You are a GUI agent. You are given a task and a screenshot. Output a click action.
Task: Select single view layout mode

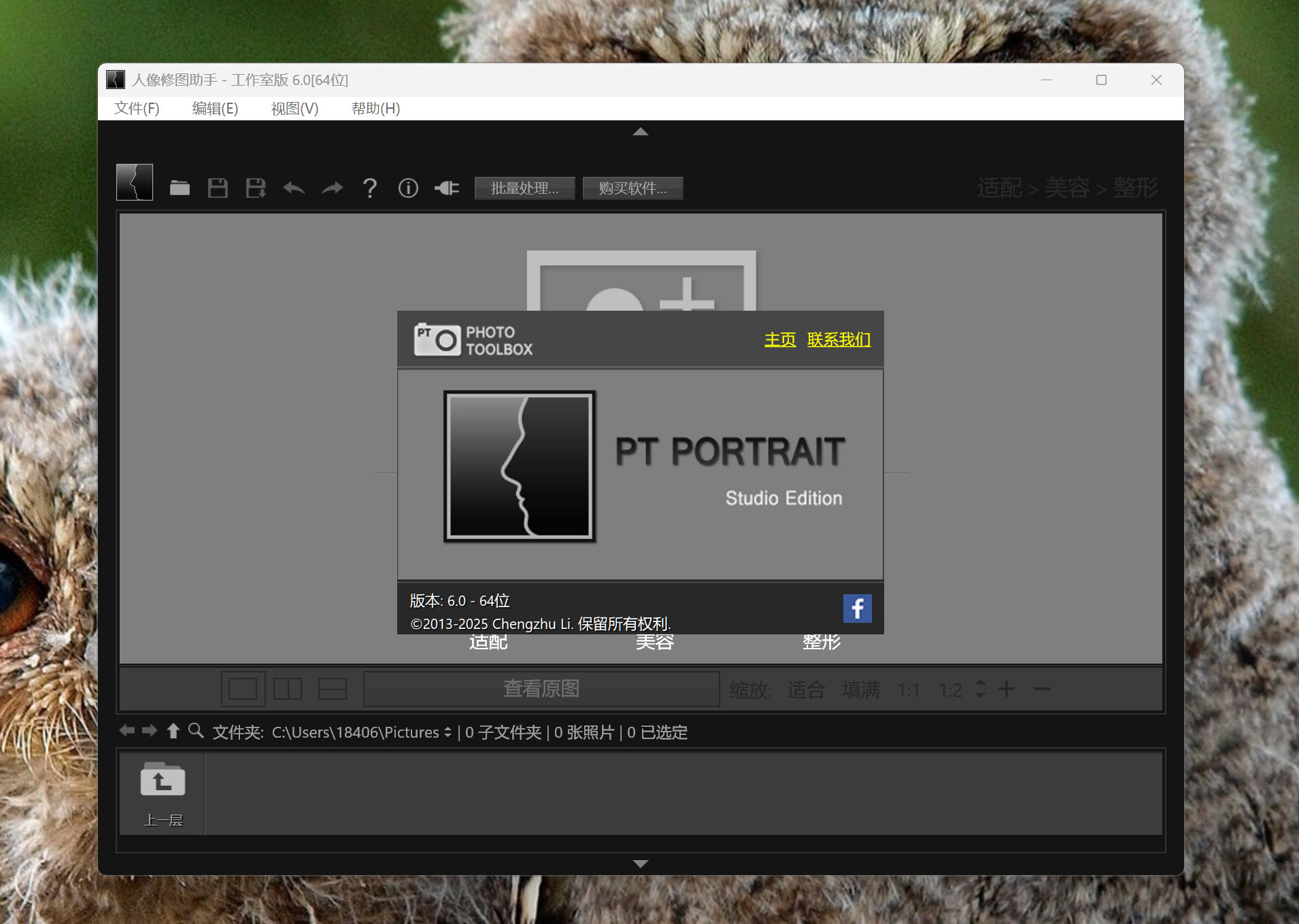pos(243,689)
